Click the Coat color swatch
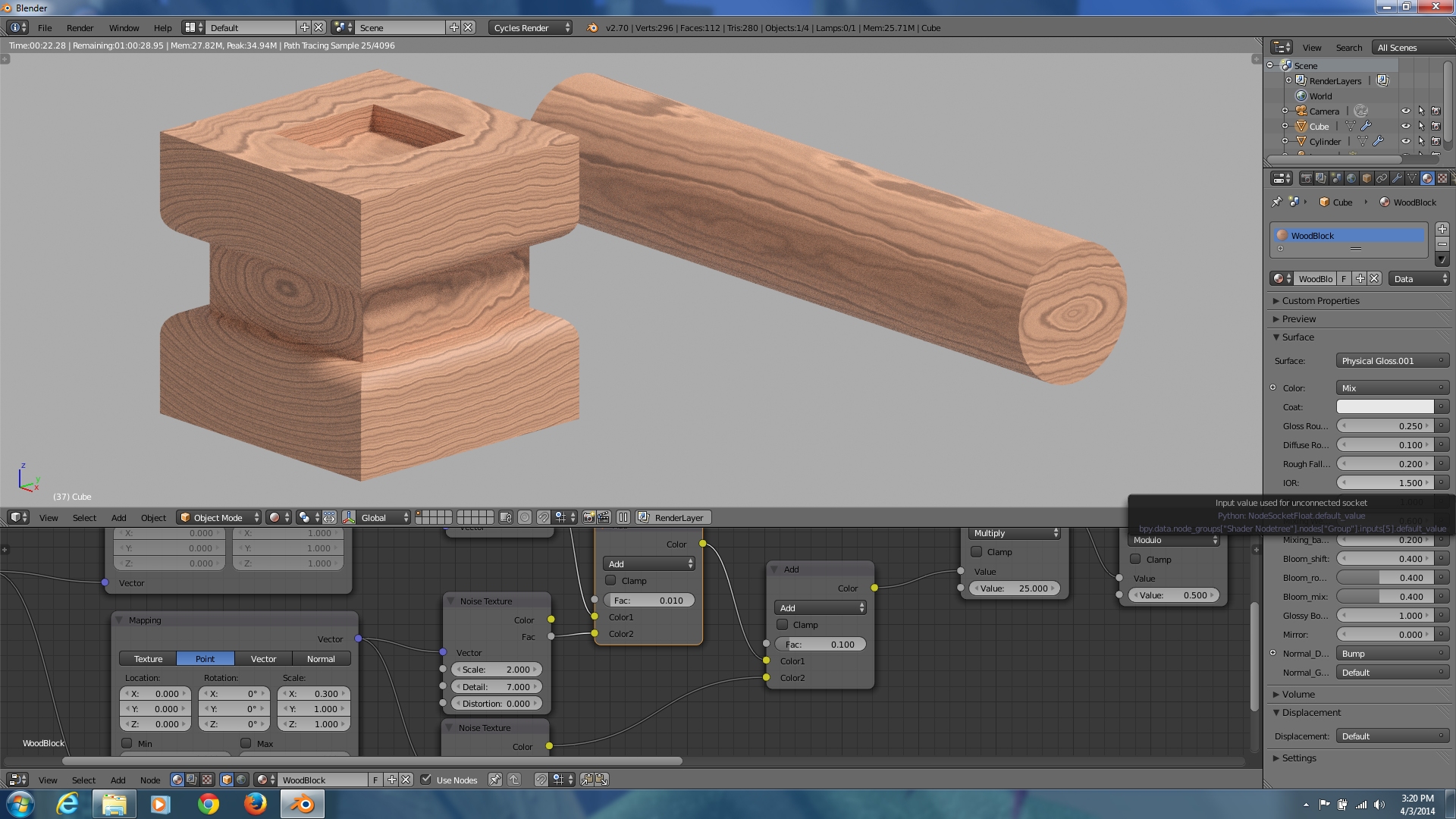 point(1385,407)
